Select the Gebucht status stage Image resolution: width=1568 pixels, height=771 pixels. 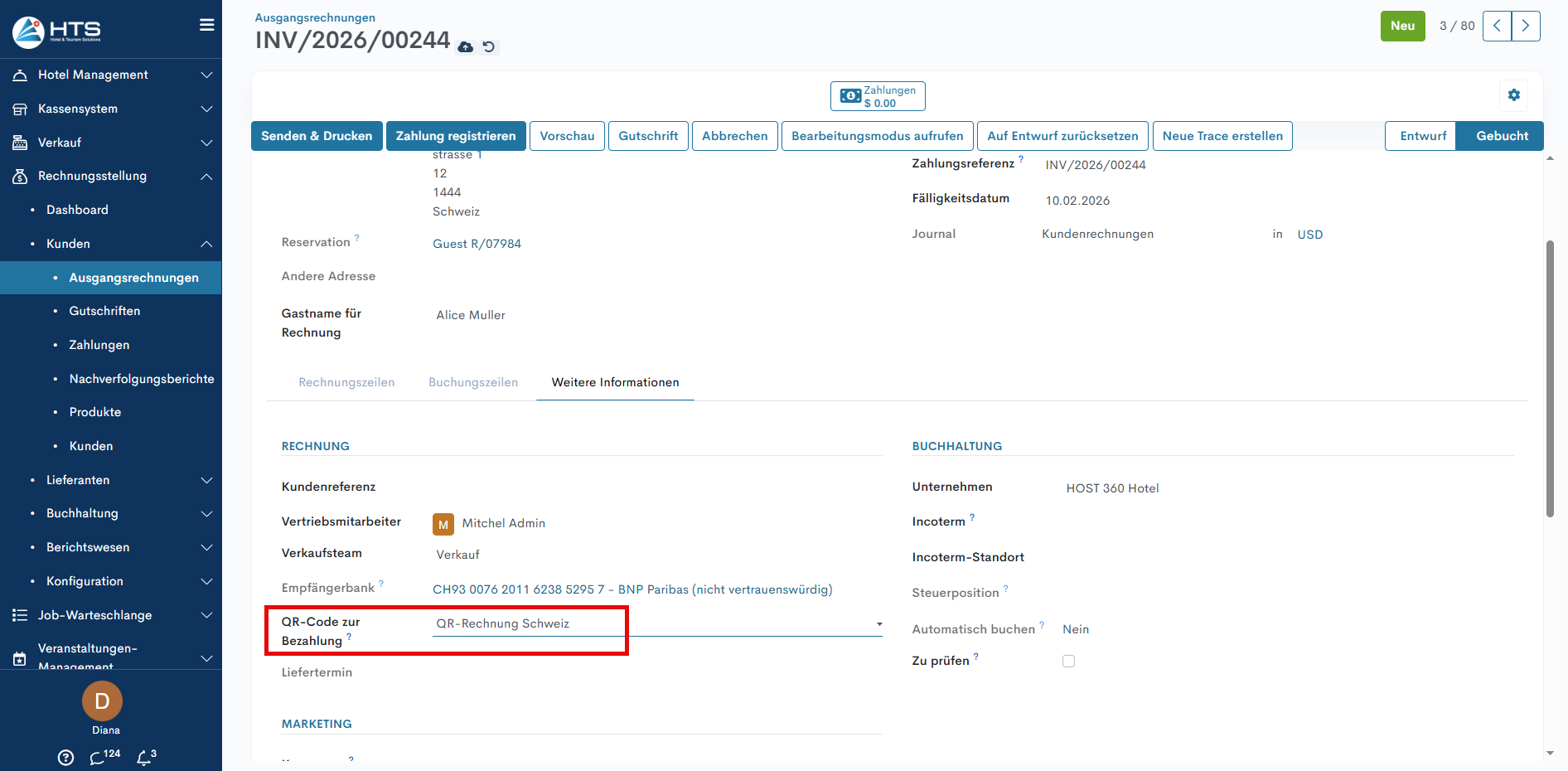pyautogui.click(x=1502, y=136)
